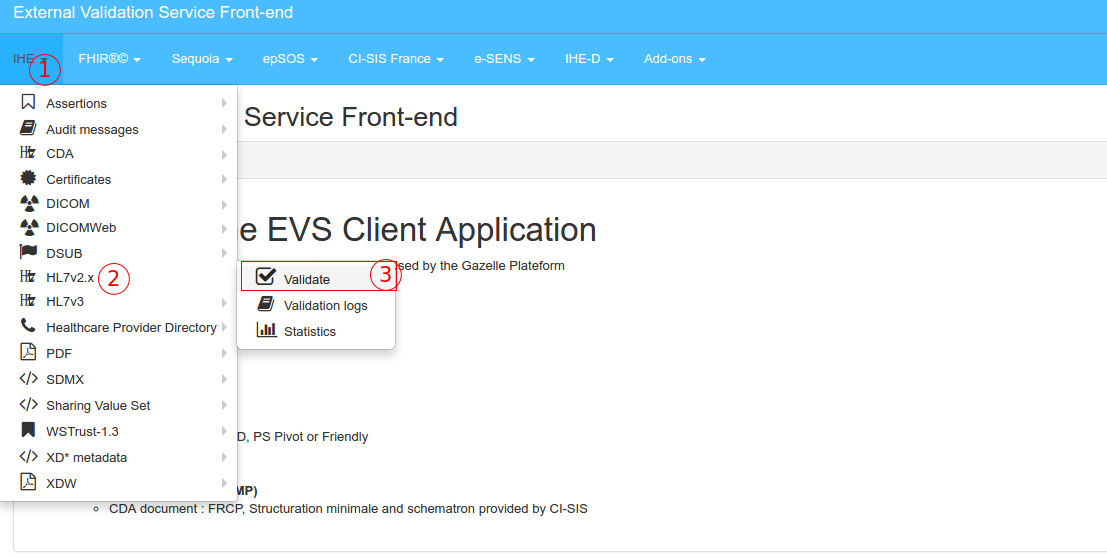Select Sharing Value Set menu item
Image resolution: width=1107 pixels, height=558 pixels.
pos(98,405)
